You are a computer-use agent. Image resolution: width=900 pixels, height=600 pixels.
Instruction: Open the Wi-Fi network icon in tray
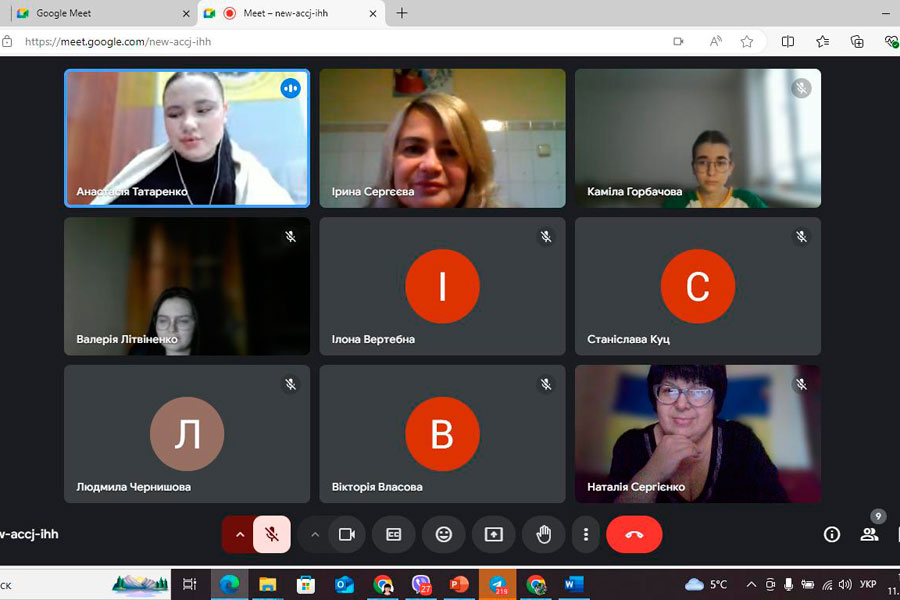[x=827, y=584]
